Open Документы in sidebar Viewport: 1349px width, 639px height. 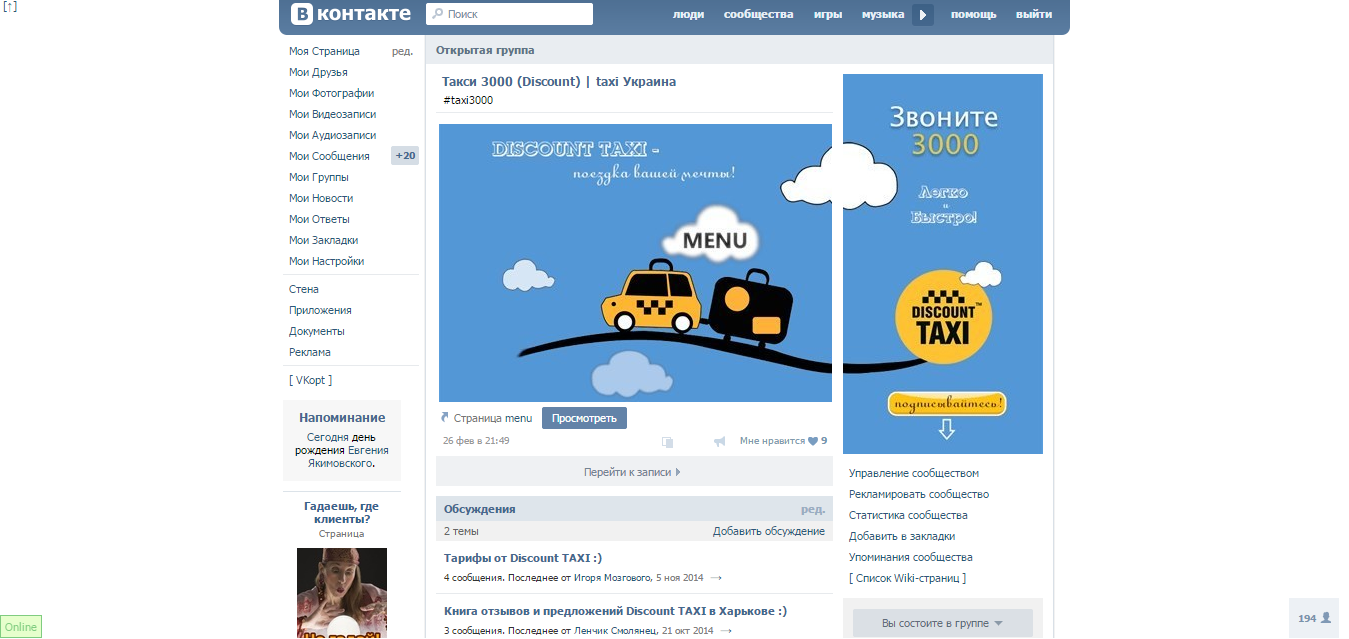[x=317, y=331]
